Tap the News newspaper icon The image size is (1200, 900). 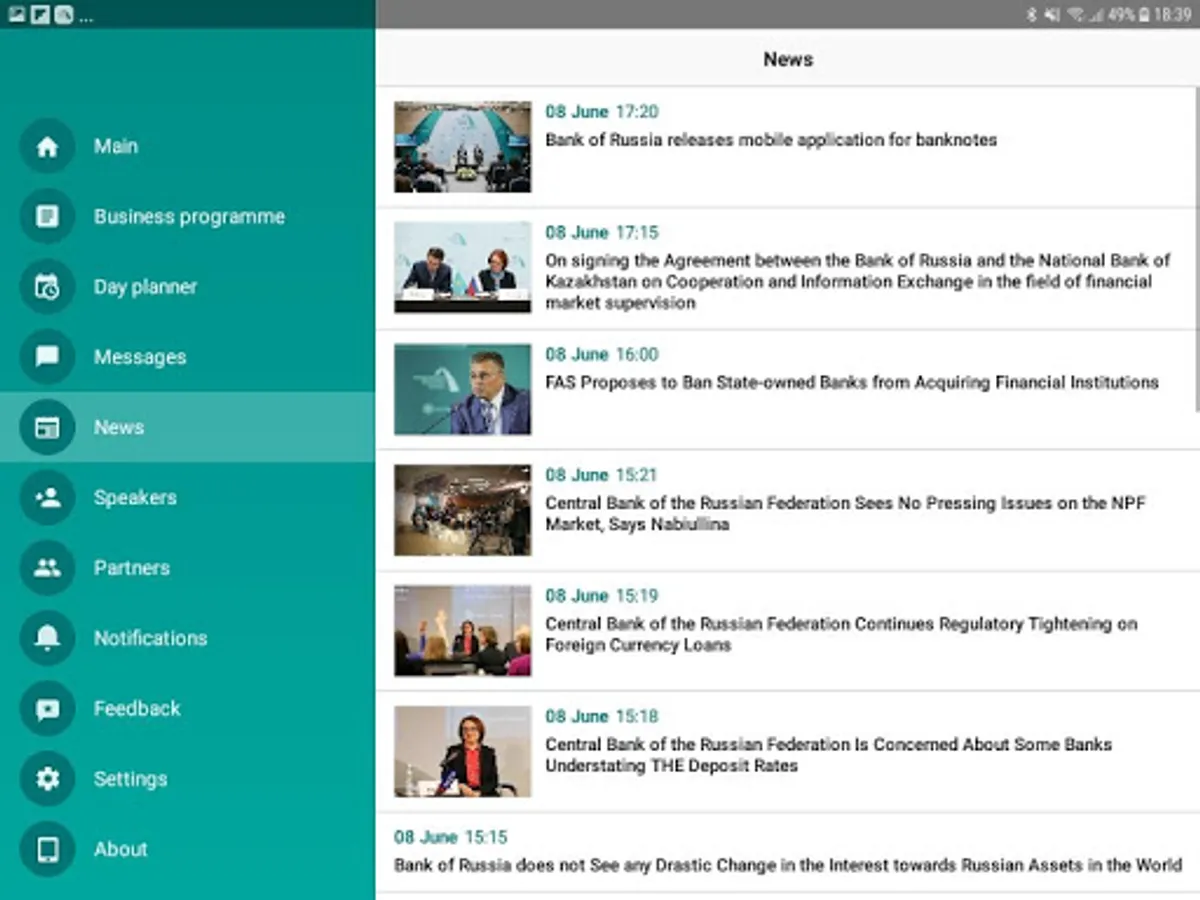coord(47,427)
